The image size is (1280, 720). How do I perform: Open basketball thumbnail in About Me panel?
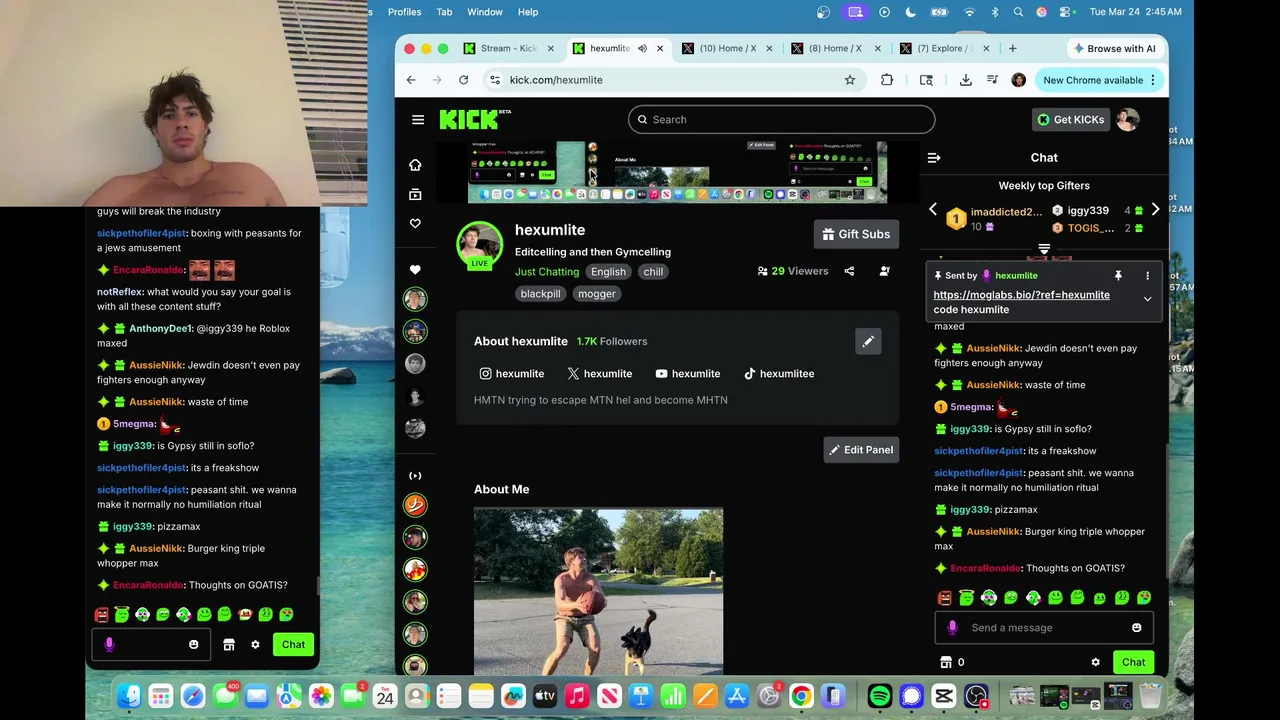point(598,592)
